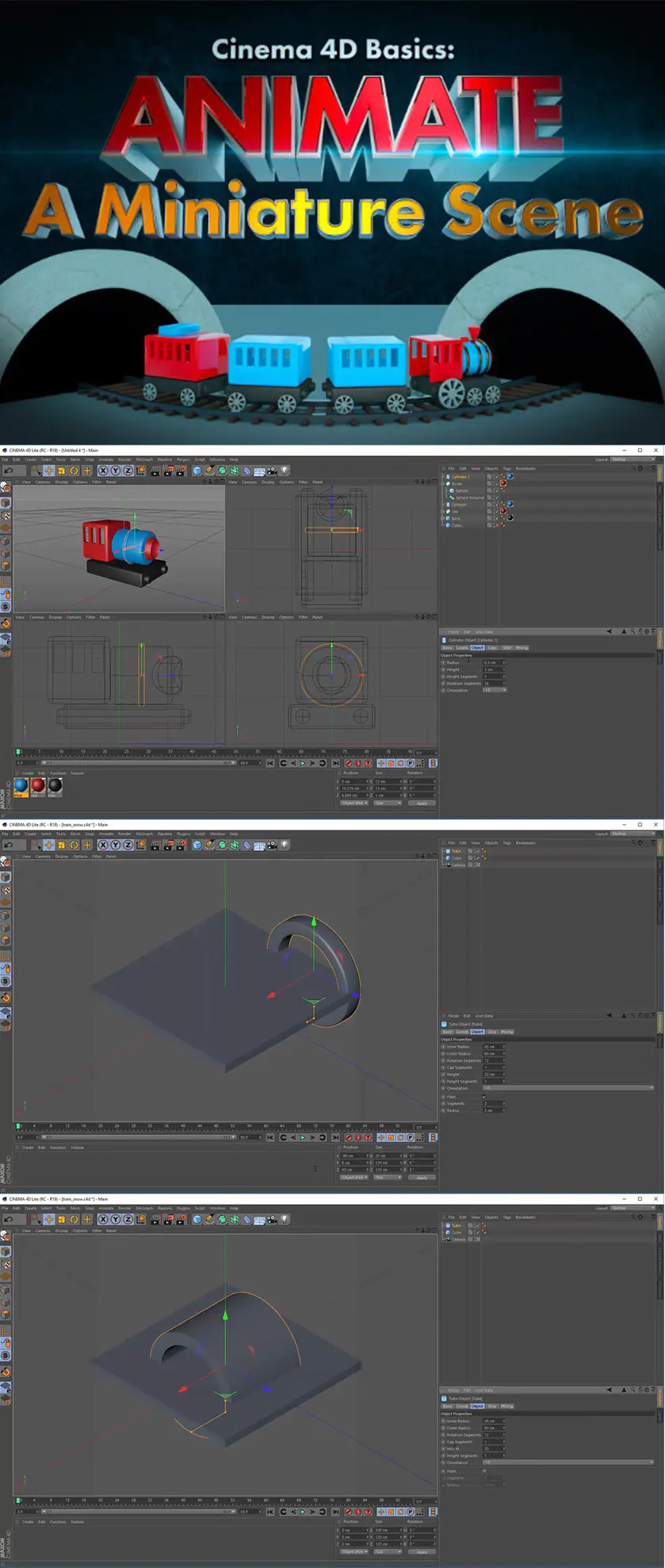Viewport: 665px width, 1568px height.
Task: Click Apply button in ring-tube train_snow coordinates
Action: 422,1177
